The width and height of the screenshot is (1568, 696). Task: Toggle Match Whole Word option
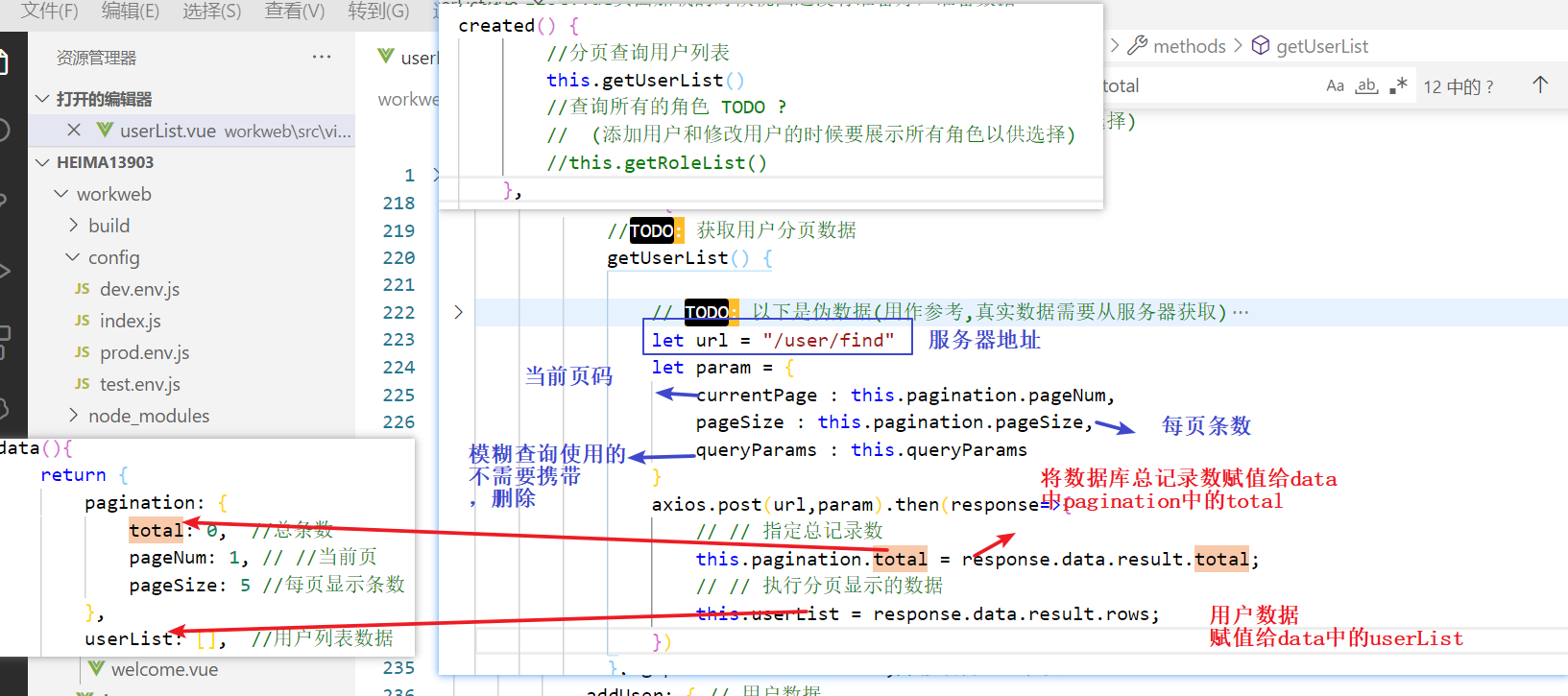click(x=1366, y=85)
